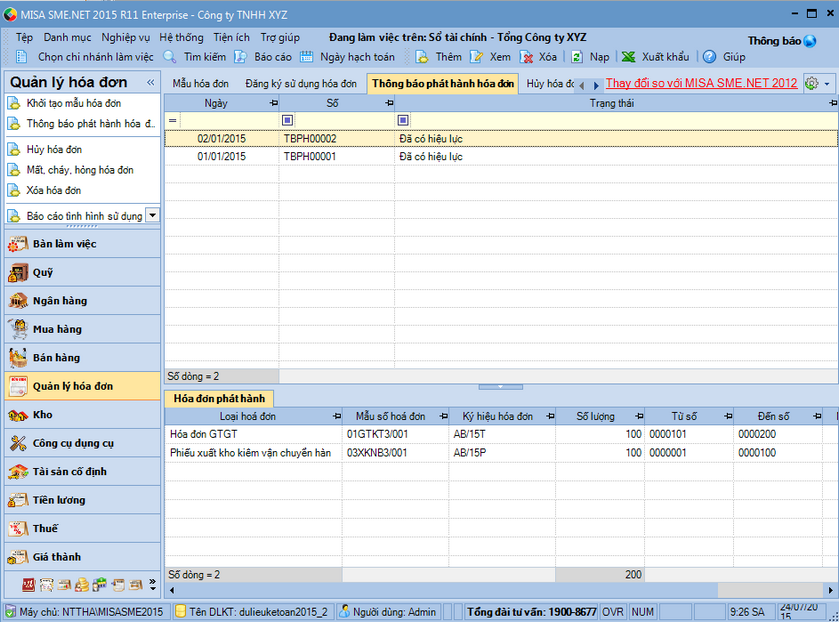Switch to Mẫu hóa đơn tab

pos(201,84)
